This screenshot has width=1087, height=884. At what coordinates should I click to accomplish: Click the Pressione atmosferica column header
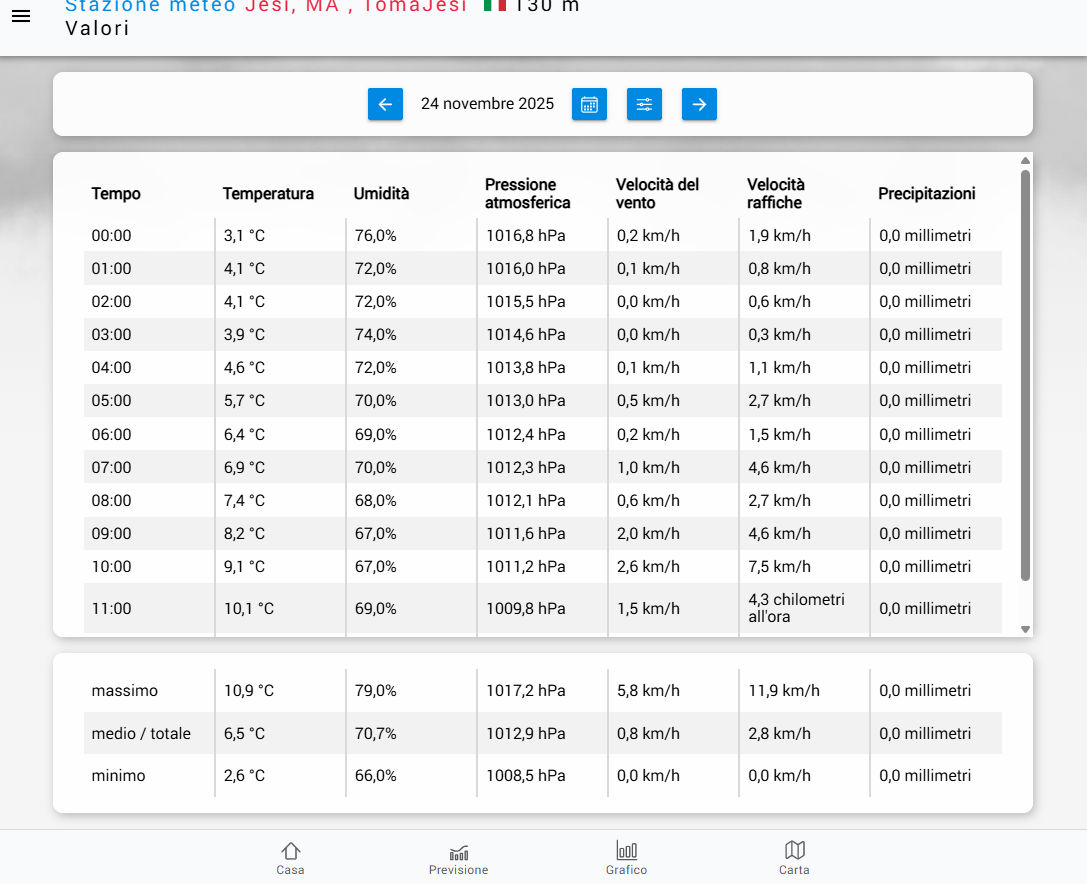(x=527, y=194)
